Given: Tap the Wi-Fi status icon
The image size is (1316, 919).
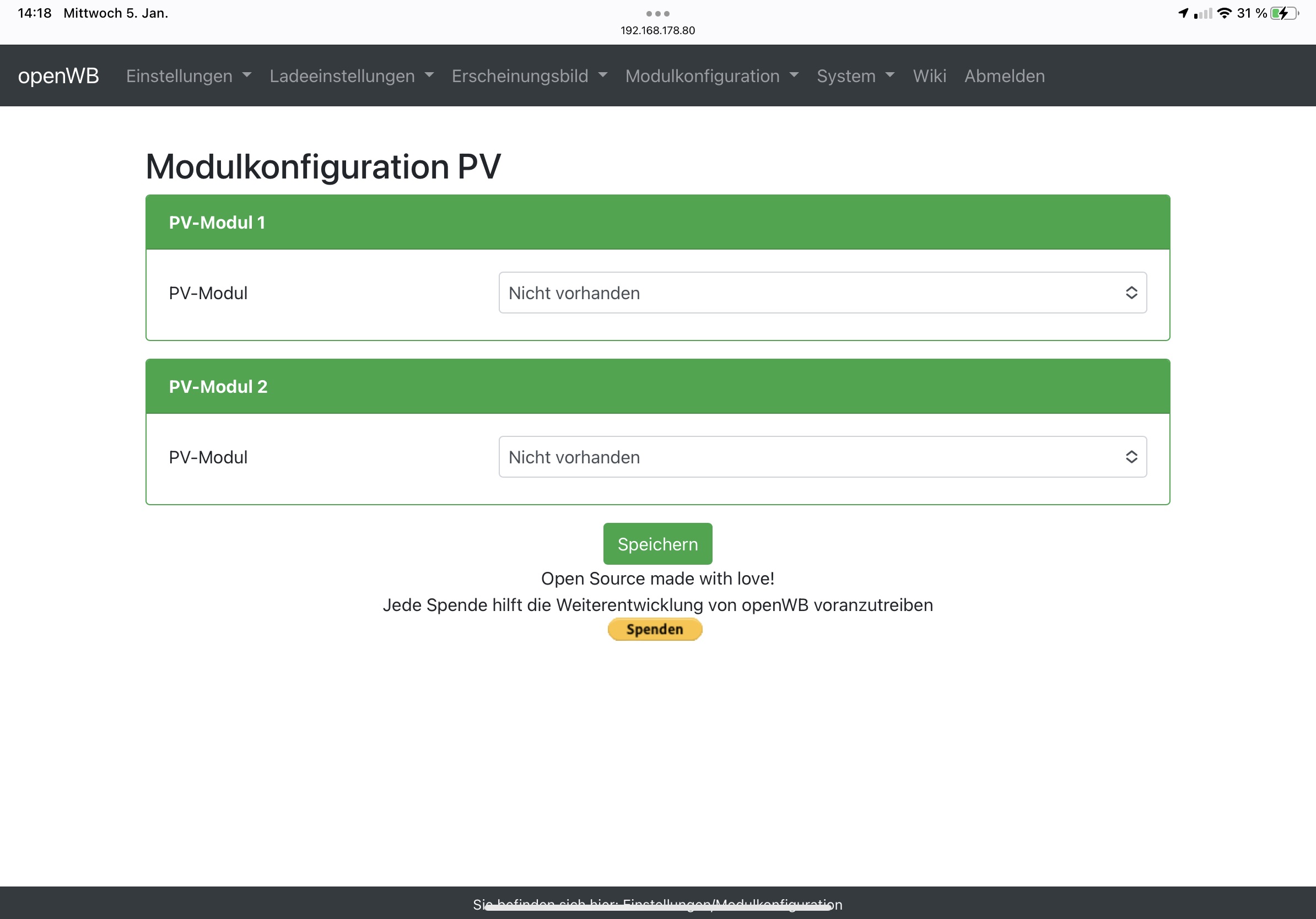Looking at the screenshot, I should (1224, 13).
